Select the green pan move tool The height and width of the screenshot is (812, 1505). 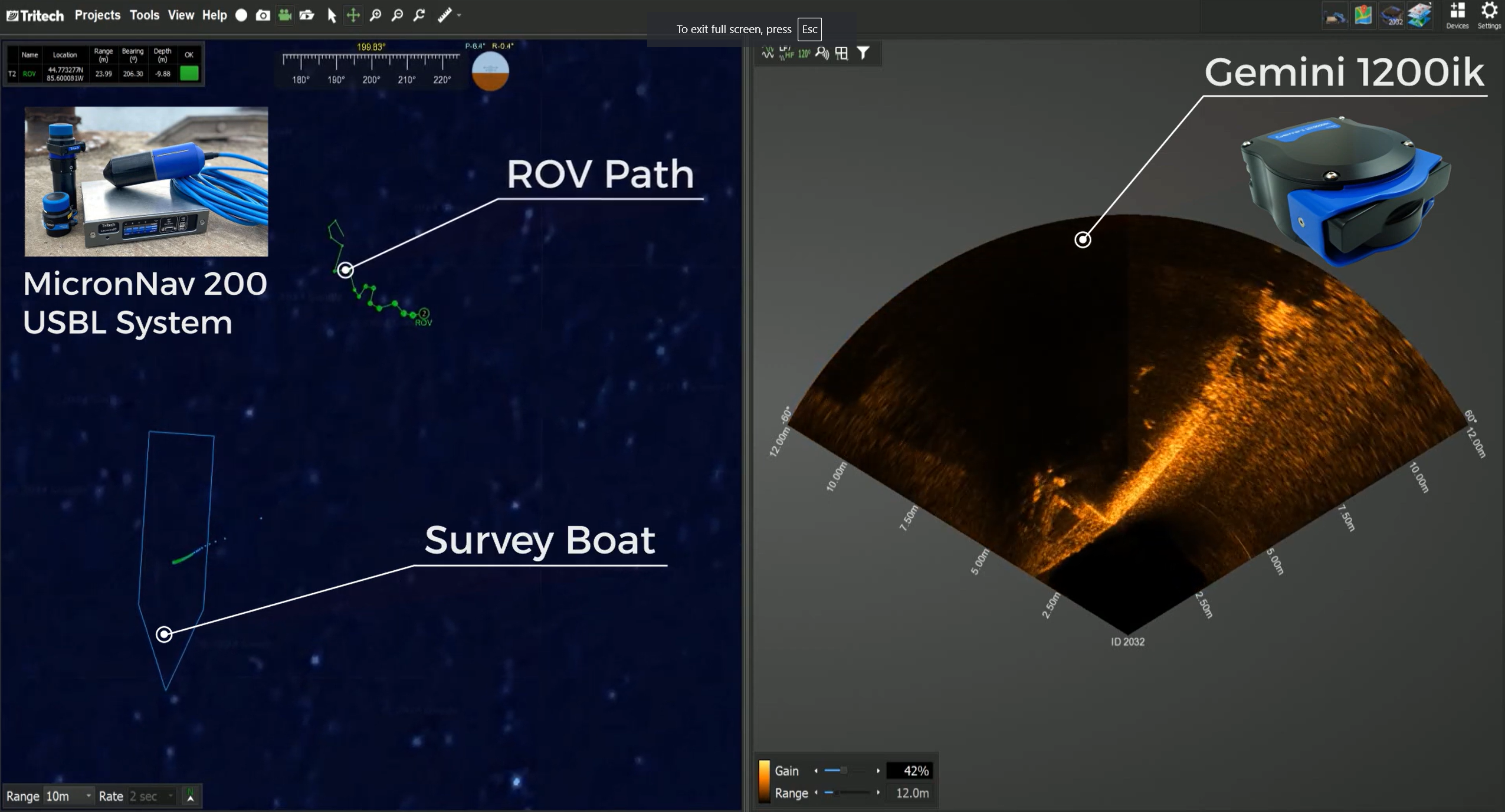pyautogui.click(x=353, y=15)
